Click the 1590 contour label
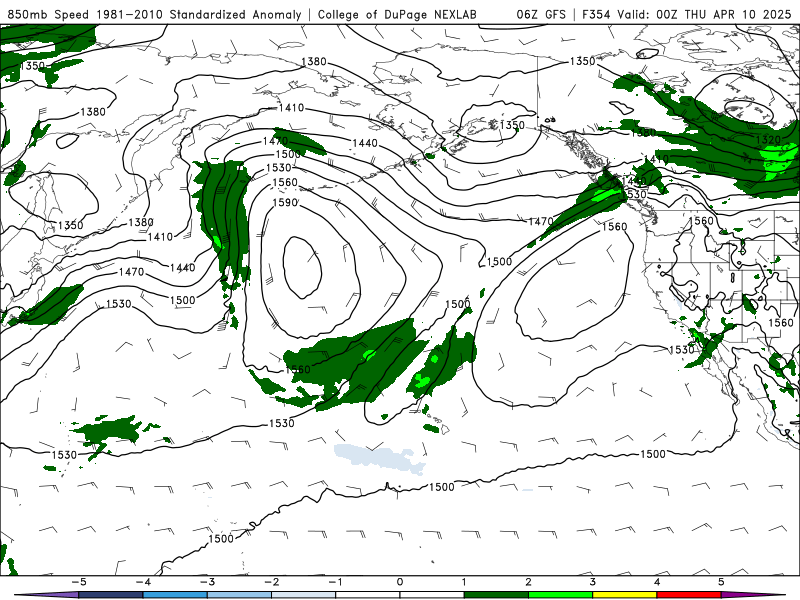This screenshot has width=800, height=600. coord(285,203)
